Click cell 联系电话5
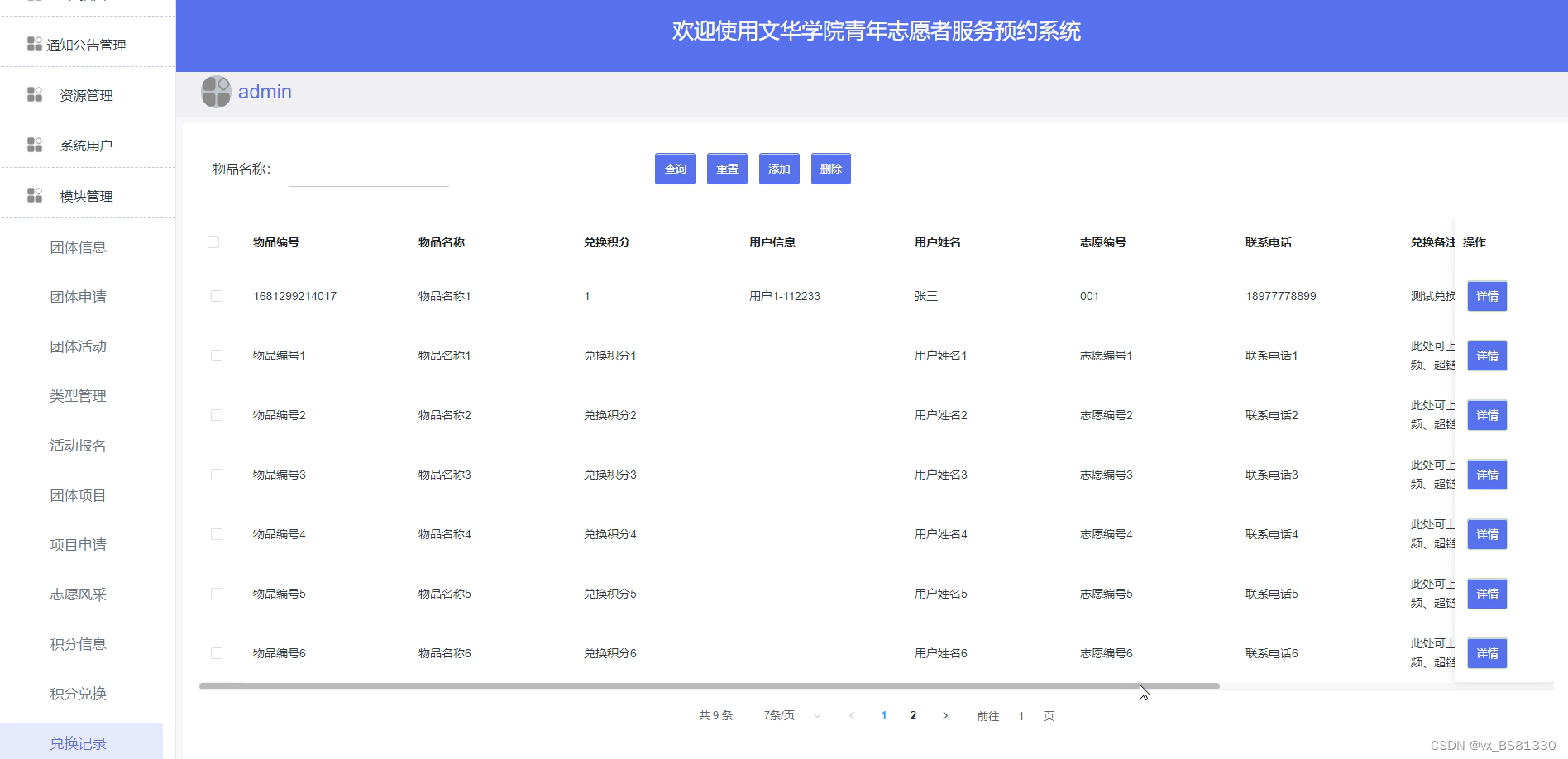This screenshot has width=1568, height=759. coord(1272,594)
